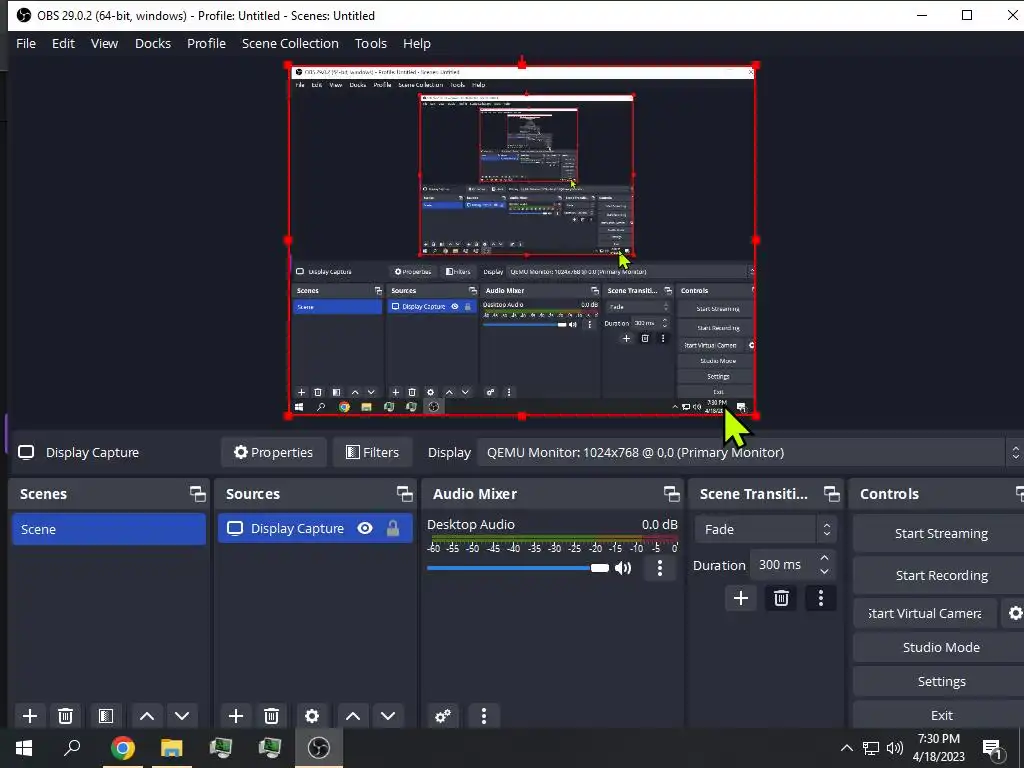This screenshot has height=768, width=1024.
Task: Select the Scene item in Scenes list
Action: point(108,529)
